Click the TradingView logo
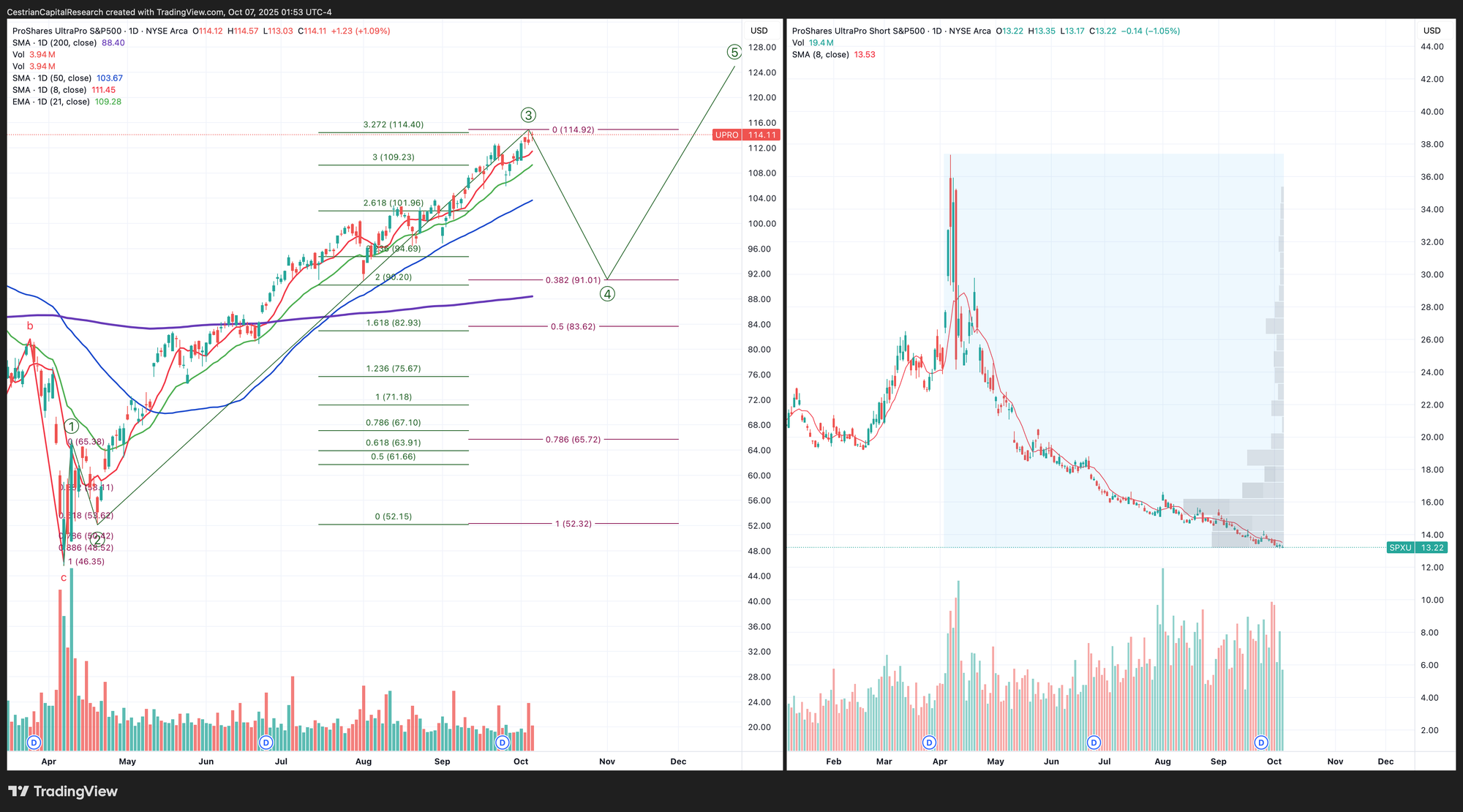This screenshot has width=1463, height=812. 63,792
